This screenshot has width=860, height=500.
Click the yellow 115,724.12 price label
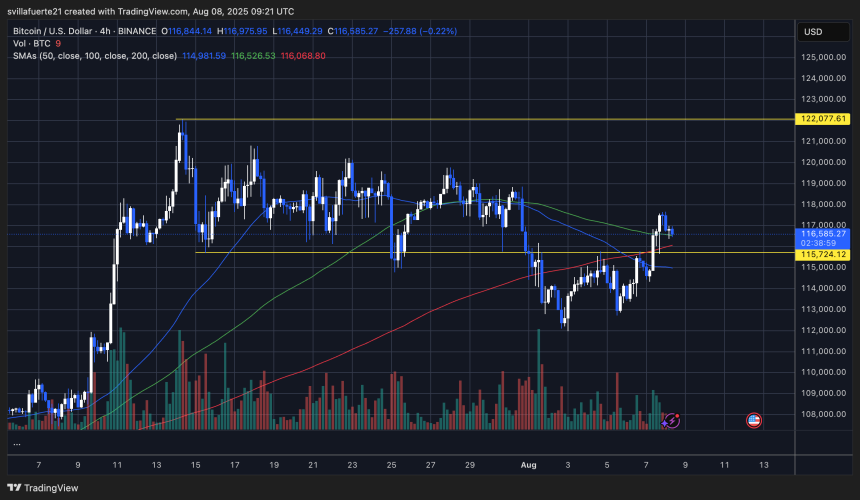point(822,254)
